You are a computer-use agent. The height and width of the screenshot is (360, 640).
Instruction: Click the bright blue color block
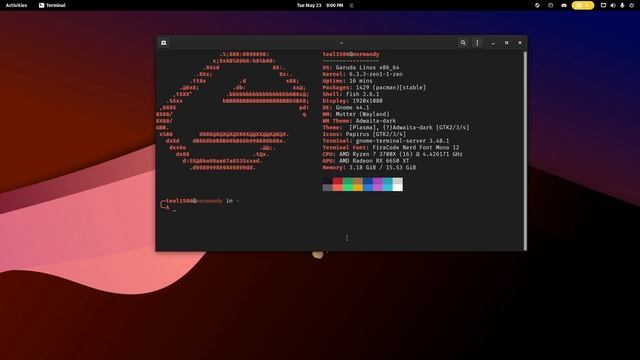[x=368, y=187]
